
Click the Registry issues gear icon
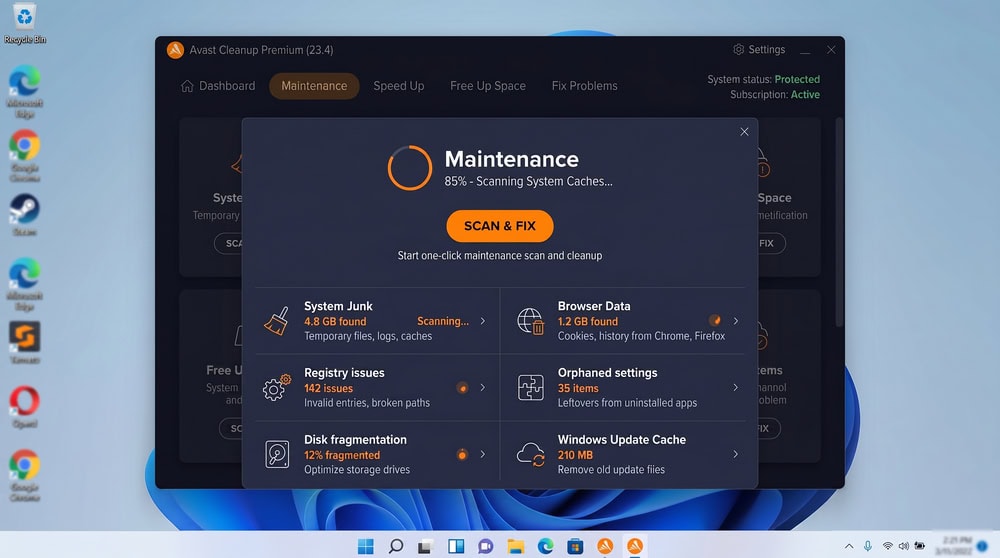click(276, 387)
